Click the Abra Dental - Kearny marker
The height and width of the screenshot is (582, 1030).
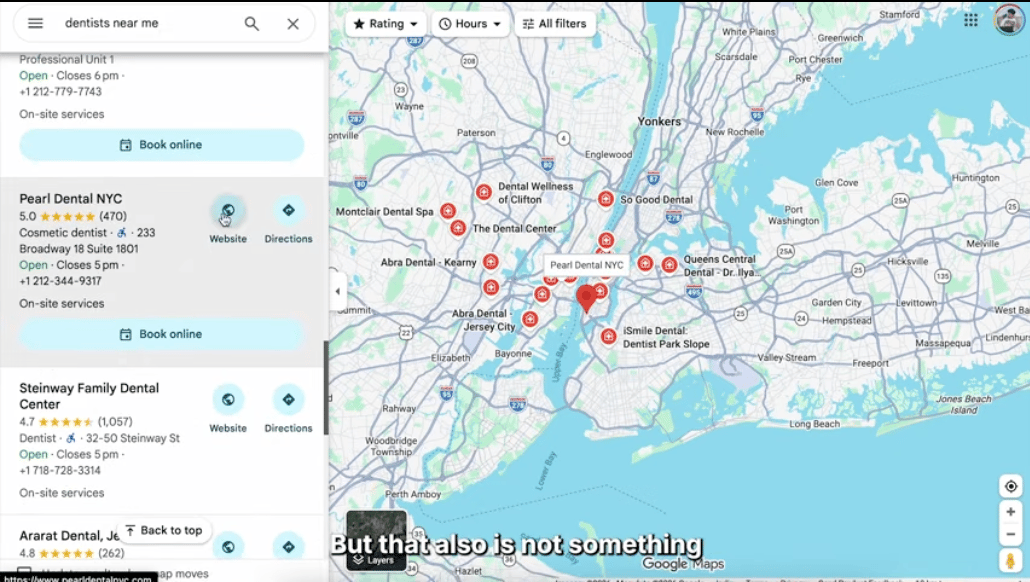pyautogui.click(x=491, y=262)
